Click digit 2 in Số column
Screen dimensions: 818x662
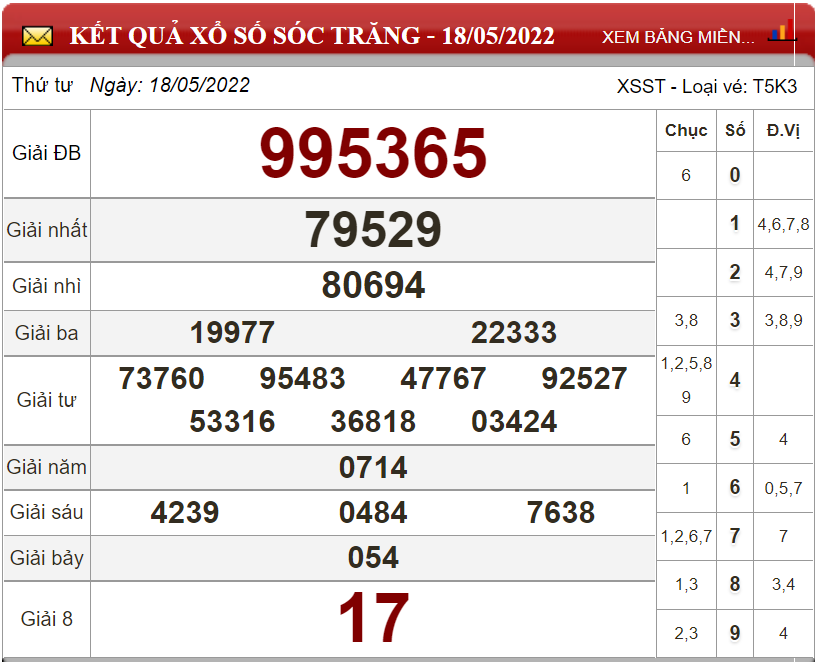point(735,272)
